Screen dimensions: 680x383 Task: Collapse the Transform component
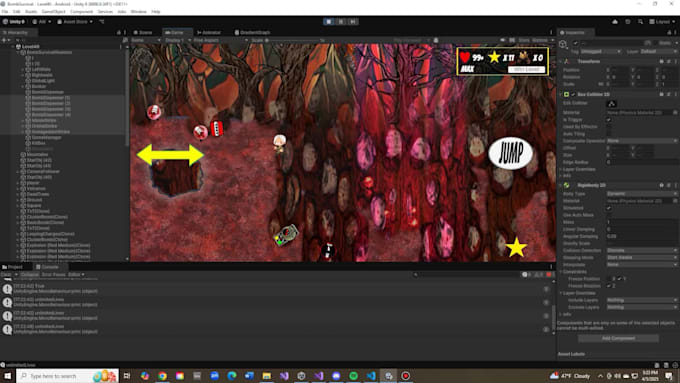click(x=561, y=62)
